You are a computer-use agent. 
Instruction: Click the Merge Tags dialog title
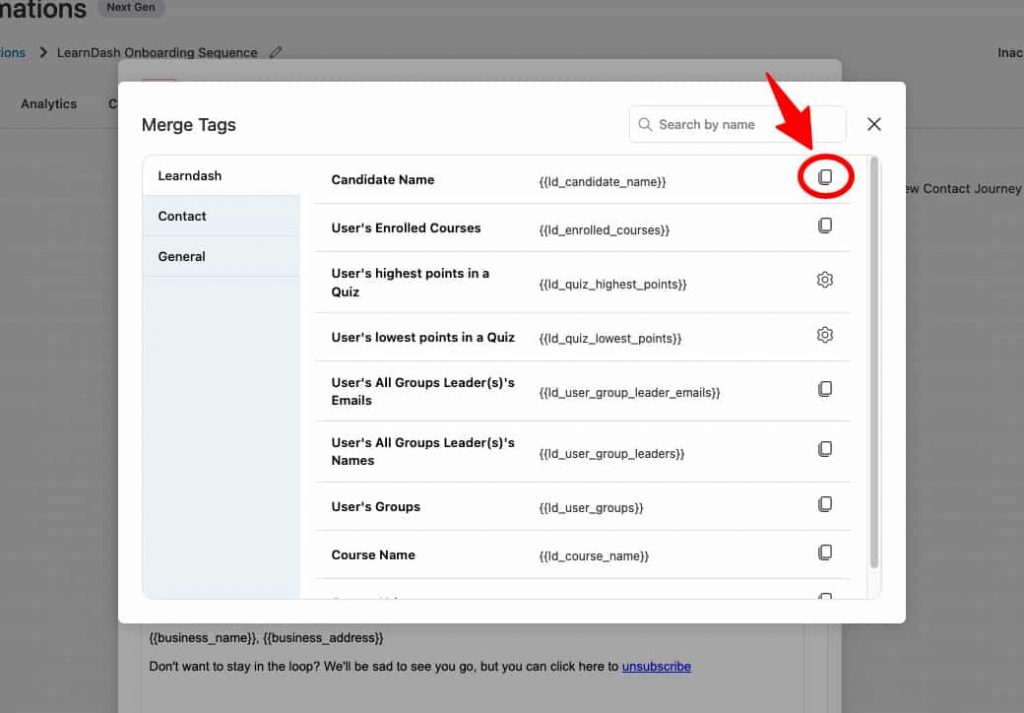(x=189, y=125)
